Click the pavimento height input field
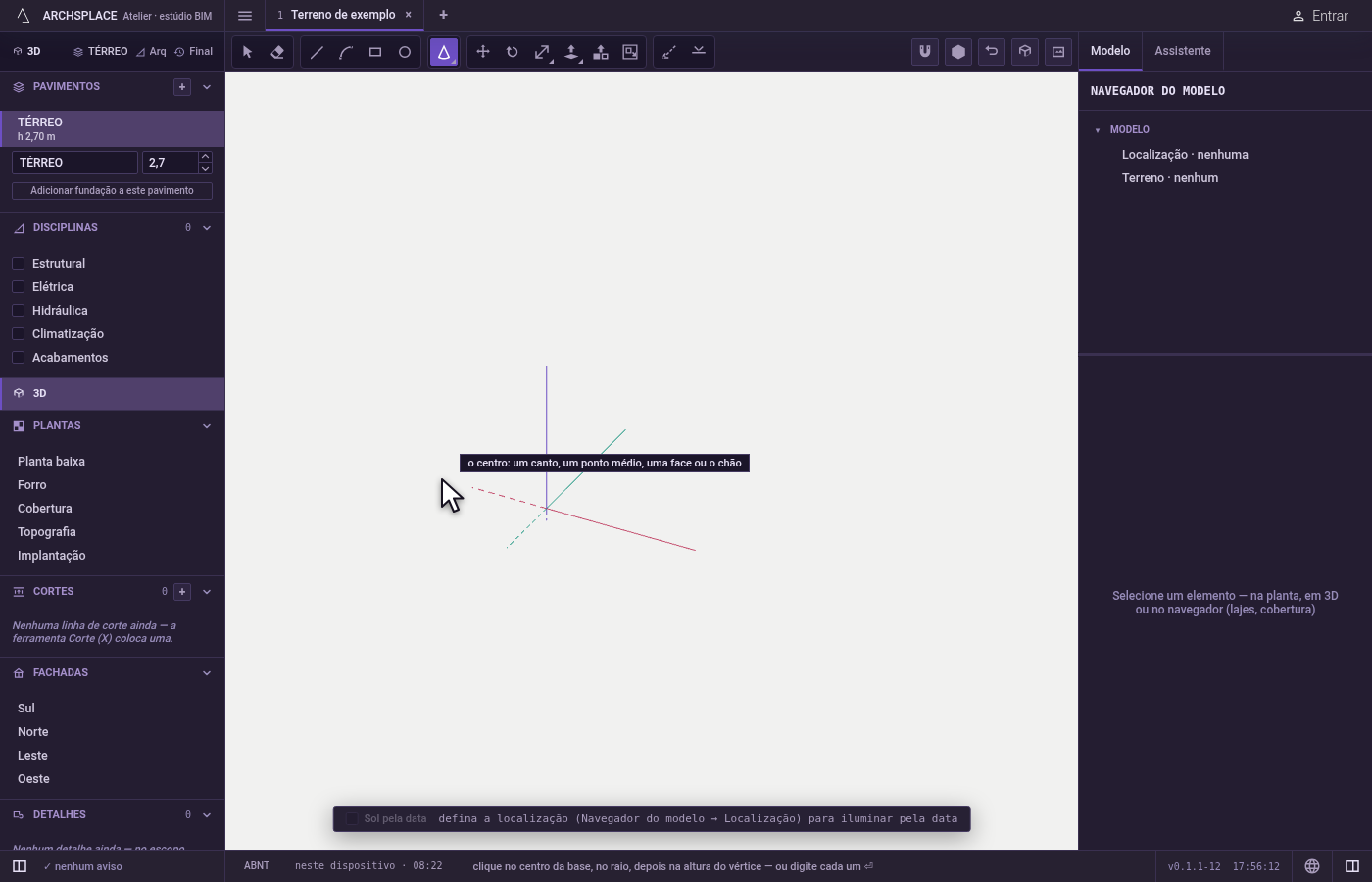This screenshot has width=1372, height=882. (x=170, y=163)
